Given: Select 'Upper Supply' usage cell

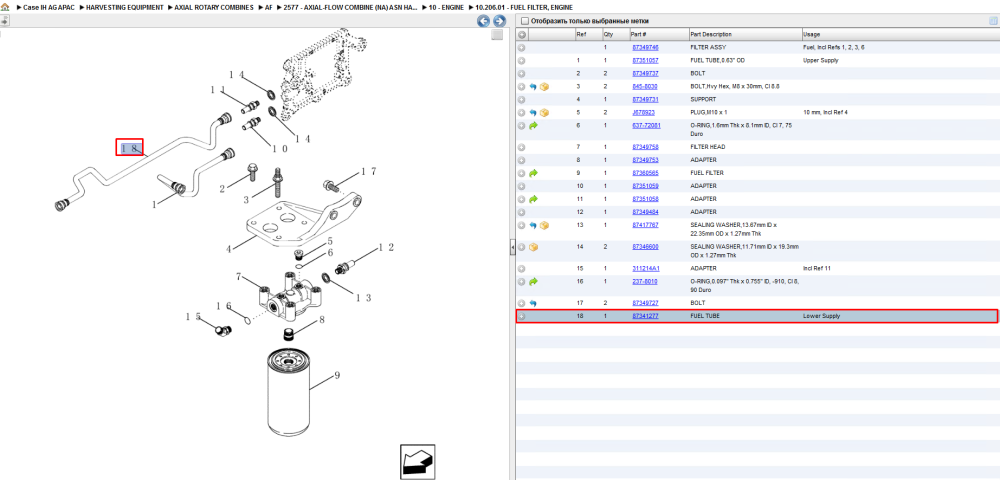Looking at the screenshot, I should (821, 61).
